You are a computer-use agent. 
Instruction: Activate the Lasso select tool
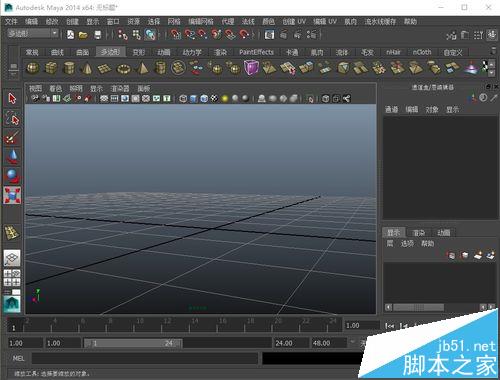(12, 118)
